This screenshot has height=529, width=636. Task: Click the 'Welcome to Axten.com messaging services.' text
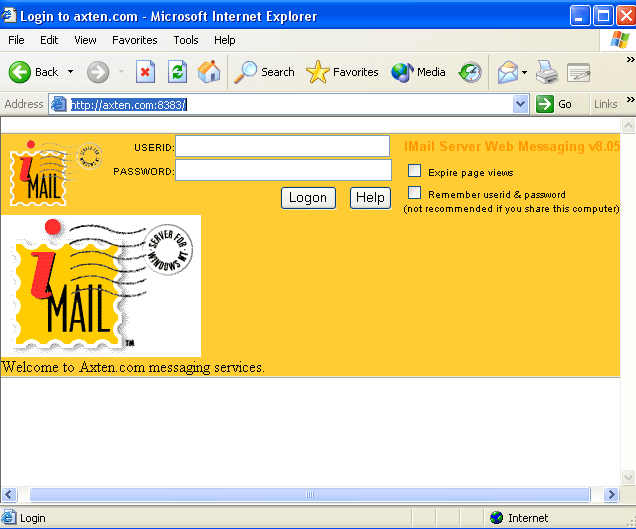pos(133,367)
